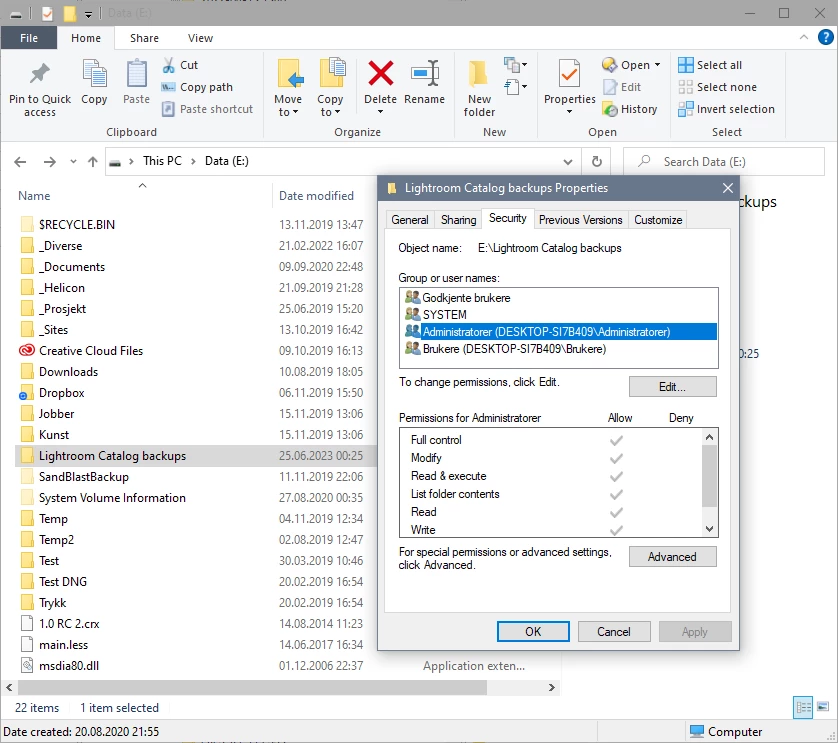This screenshot has width=838, height=743.
Task: Switch to the Share ribbon tab
Action: [144, 38]
